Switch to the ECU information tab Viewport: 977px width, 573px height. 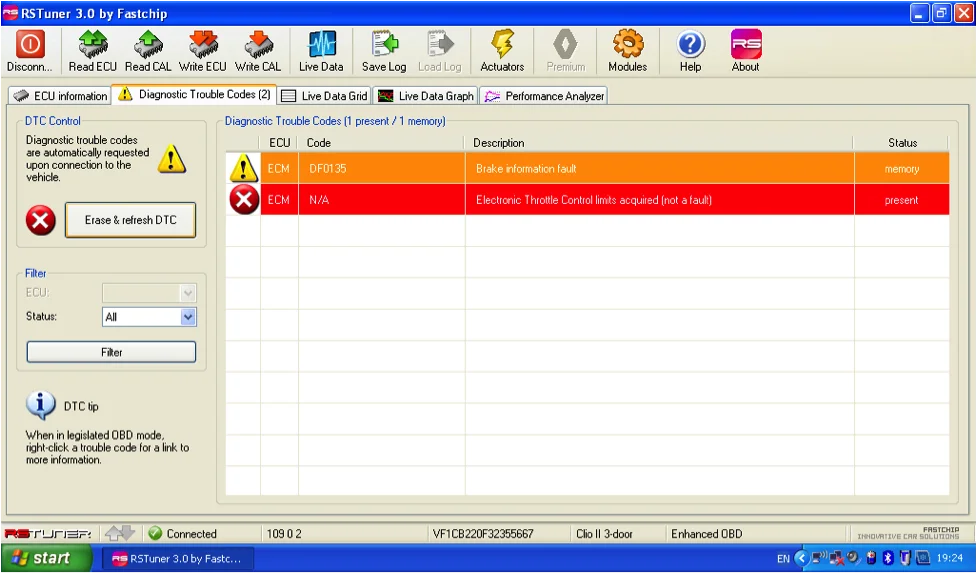[60, 96]
